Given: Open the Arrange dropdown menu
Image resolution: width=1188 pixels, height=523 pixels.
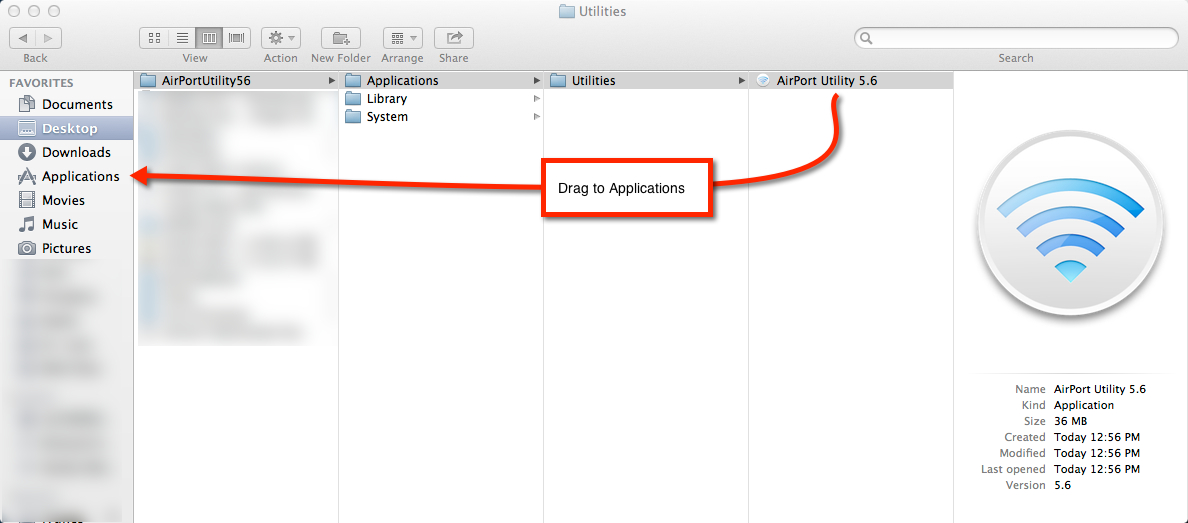Looking at the screenshot, I should pos(402,38).
